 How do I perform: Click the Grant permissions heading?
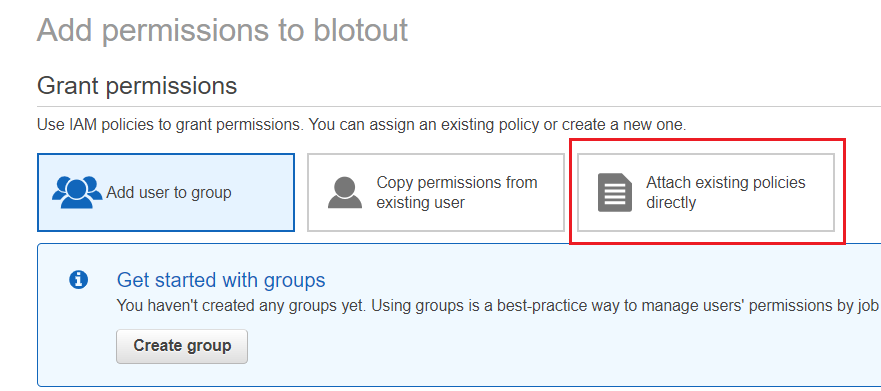pyautogui.click(x=137, y=86)
